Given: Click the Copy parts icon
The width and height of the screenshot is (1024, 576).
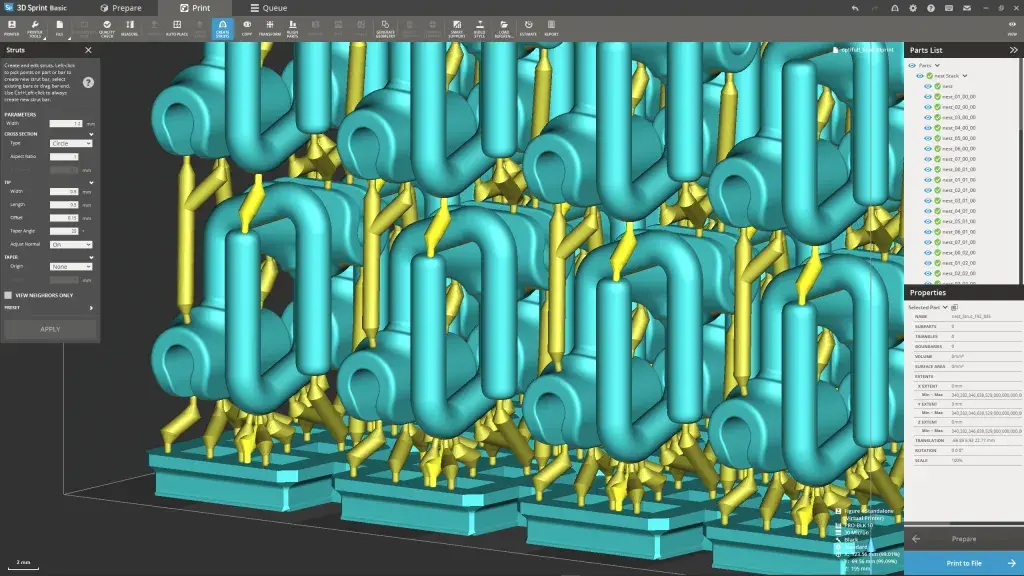Looking at the screenshot, I should pos(247,26).
